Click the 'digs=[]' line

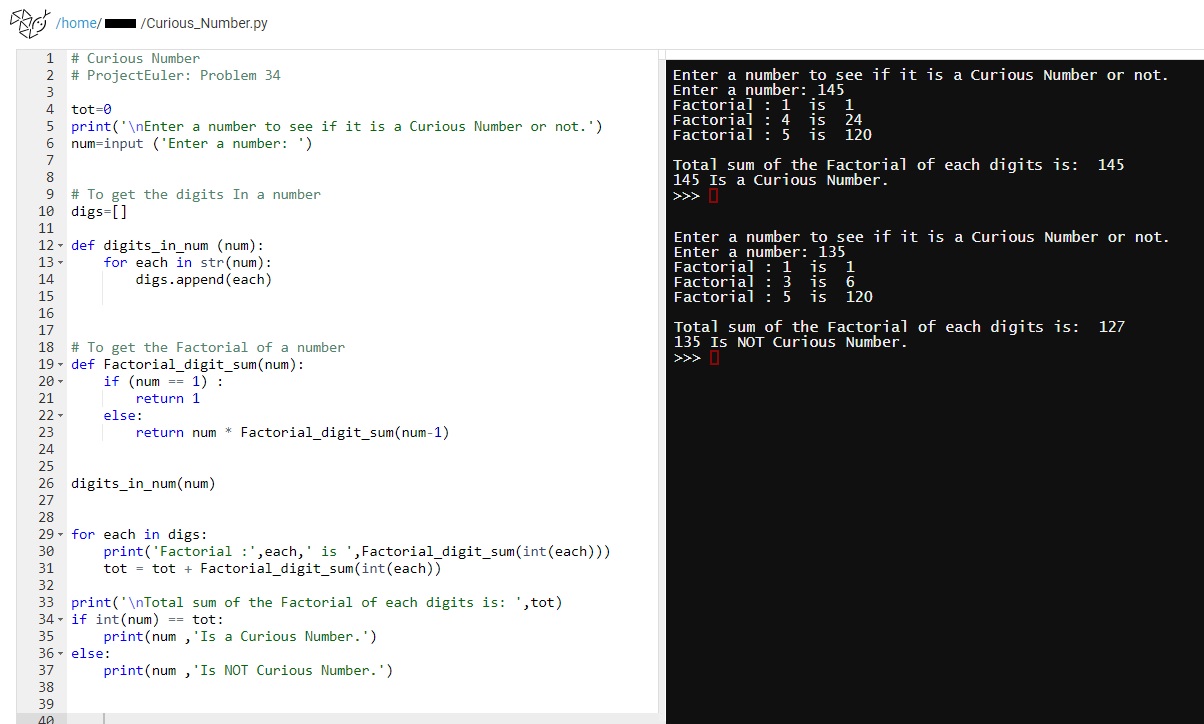pyautogui.click(x=100, y=211)
